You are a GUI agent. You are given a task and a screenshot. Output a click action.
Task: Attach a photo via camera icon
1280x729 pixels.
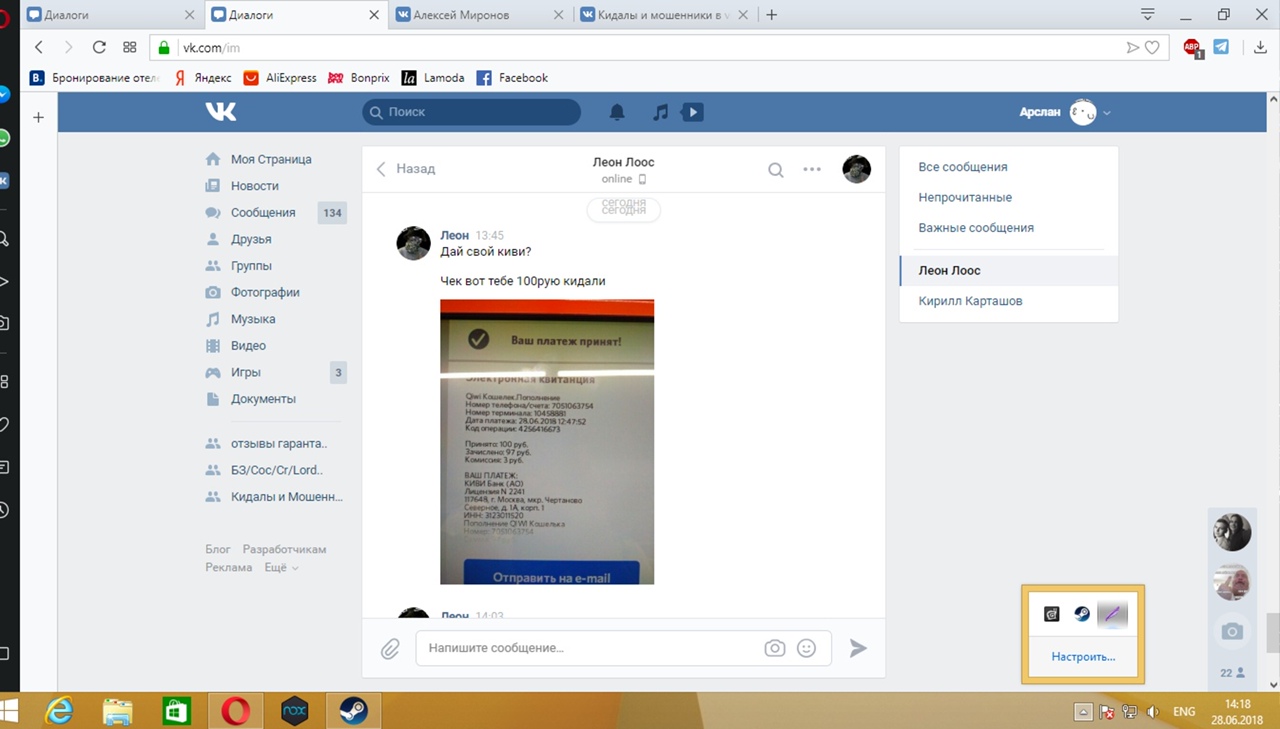774,648
